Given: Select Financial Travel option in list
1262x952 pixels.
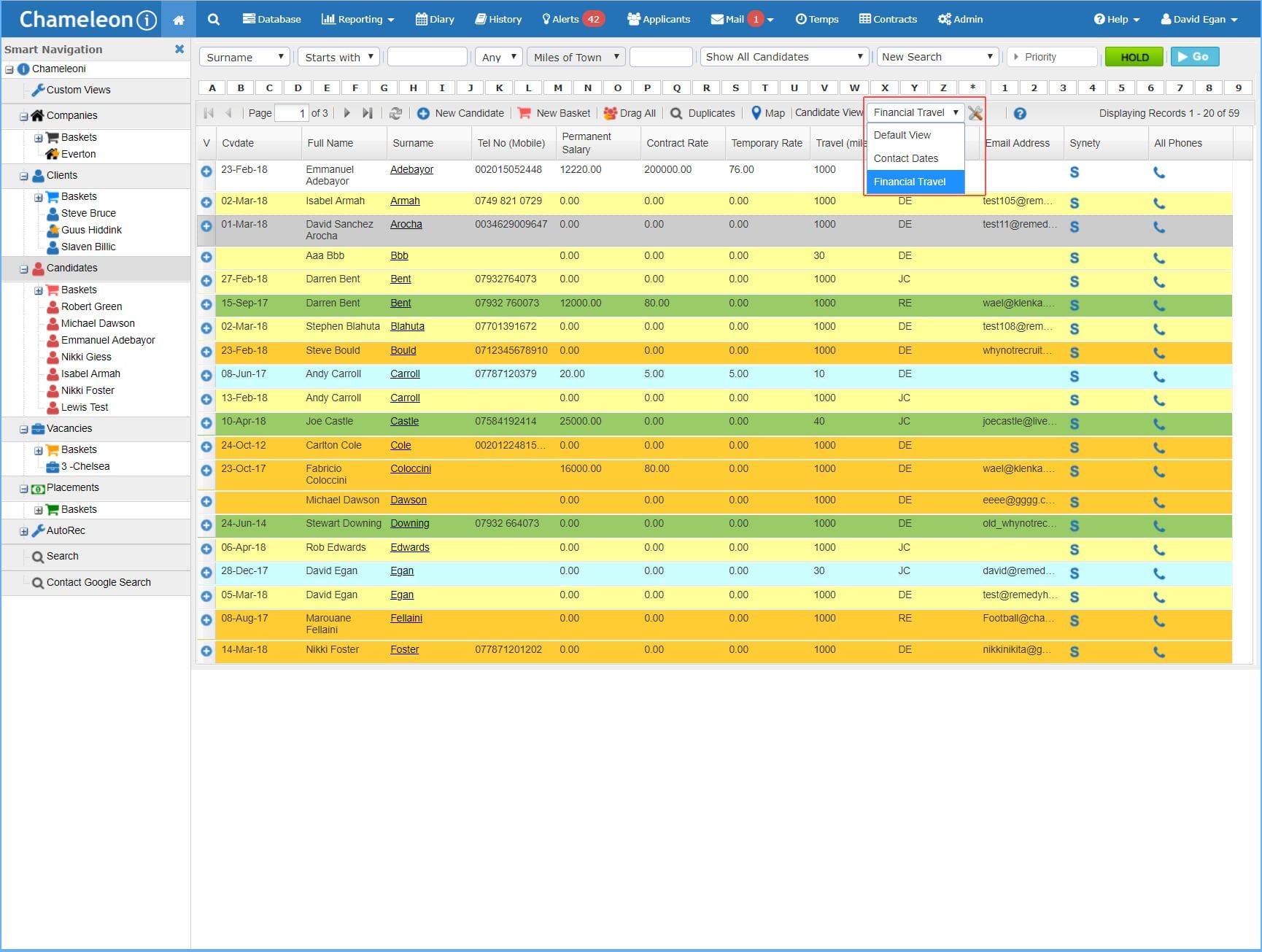Looking at the screenshot, I should (x=915, y=182).
